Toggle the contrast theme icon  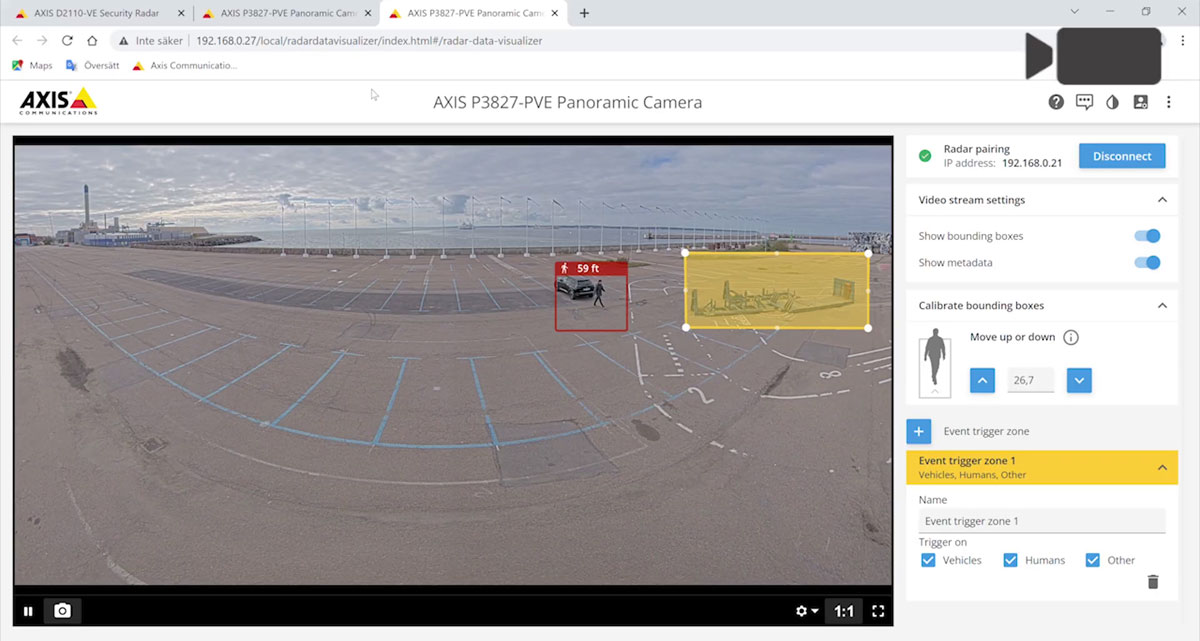click(x=1112, y=102)
